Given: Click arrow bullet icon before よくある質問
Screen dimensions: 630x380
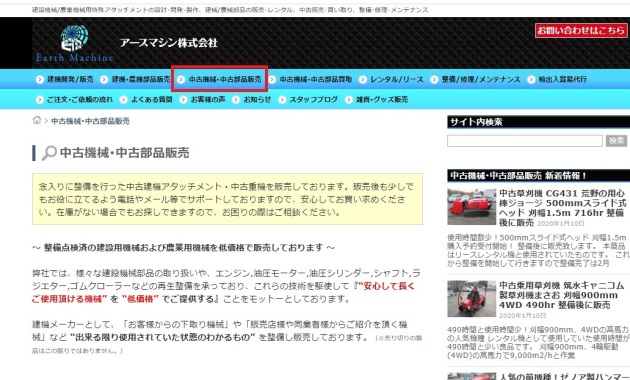Looking at the screenshot, I should click(x=123, y=100).
